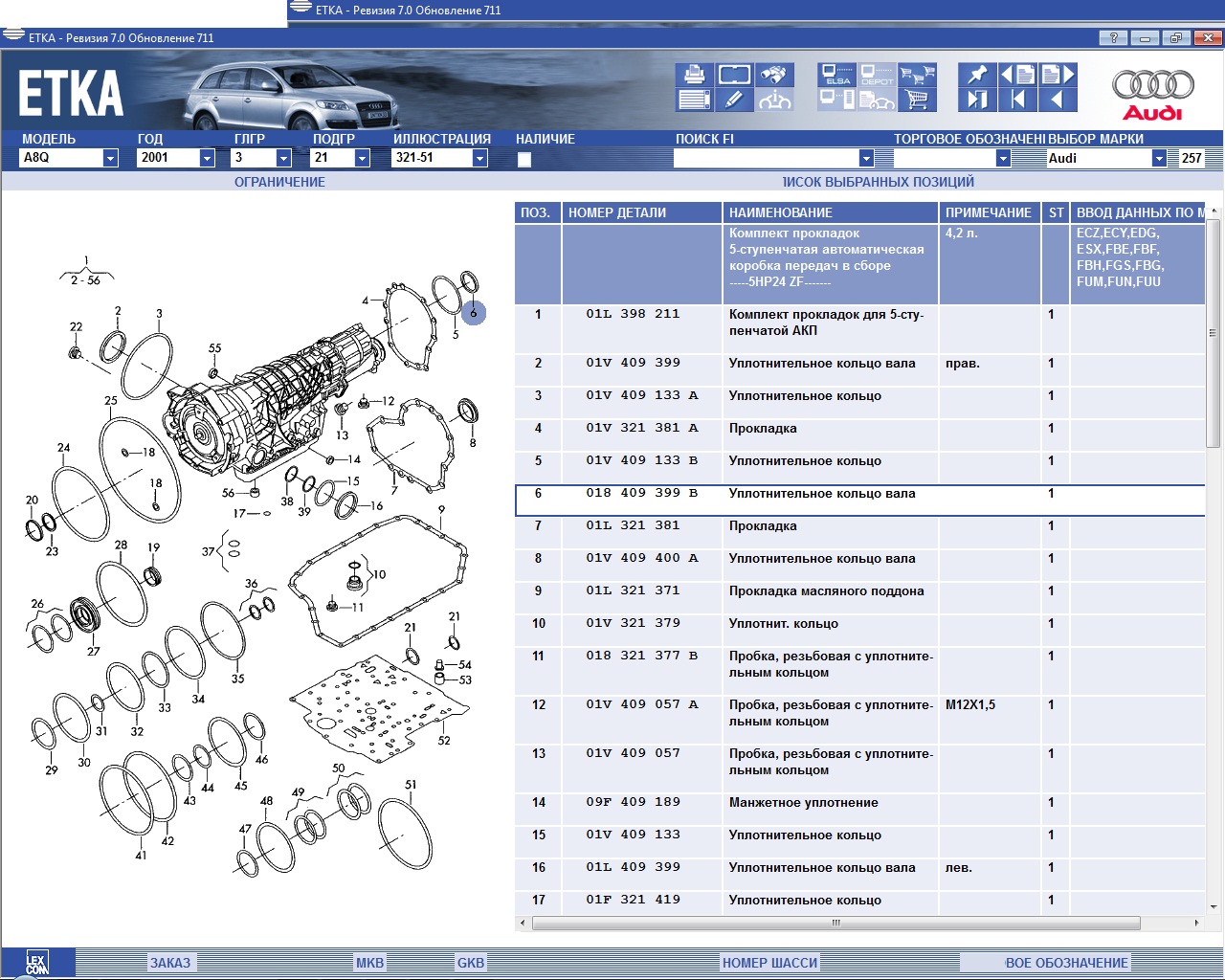The width and height of the screenshot is (1225, 980).
Task: Click the лев. note in row 16
Action: click(x=958, y=867)
